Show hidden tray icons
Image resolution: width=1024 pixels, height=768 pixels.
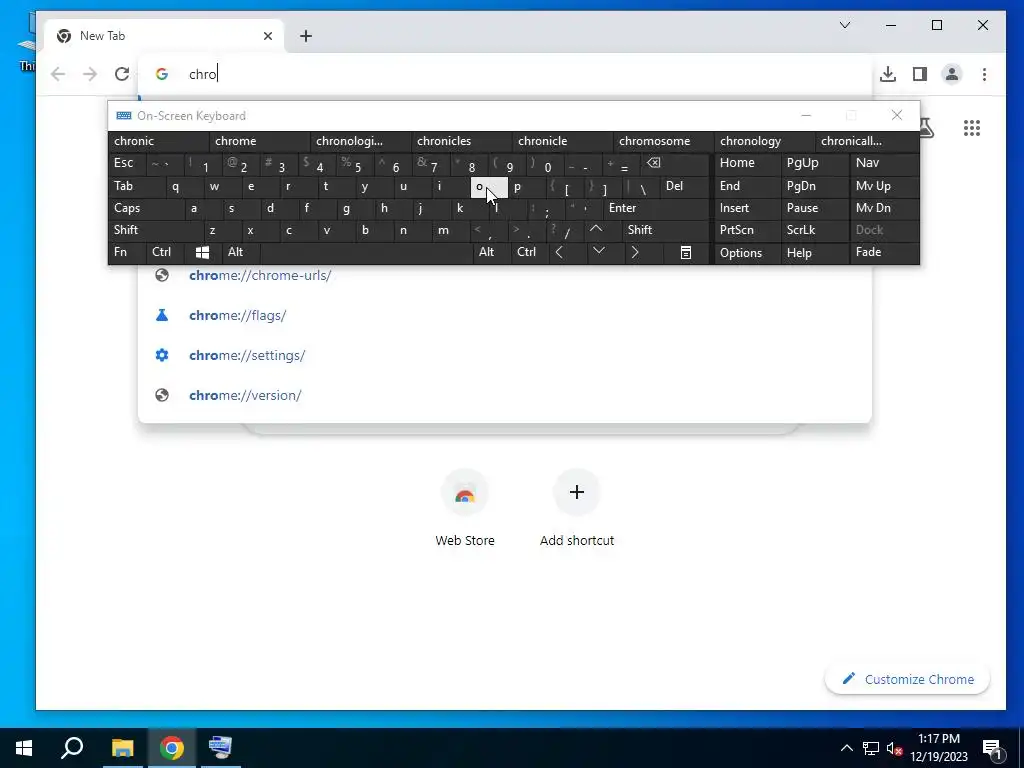pyautogui.click(x=846, y=748)
